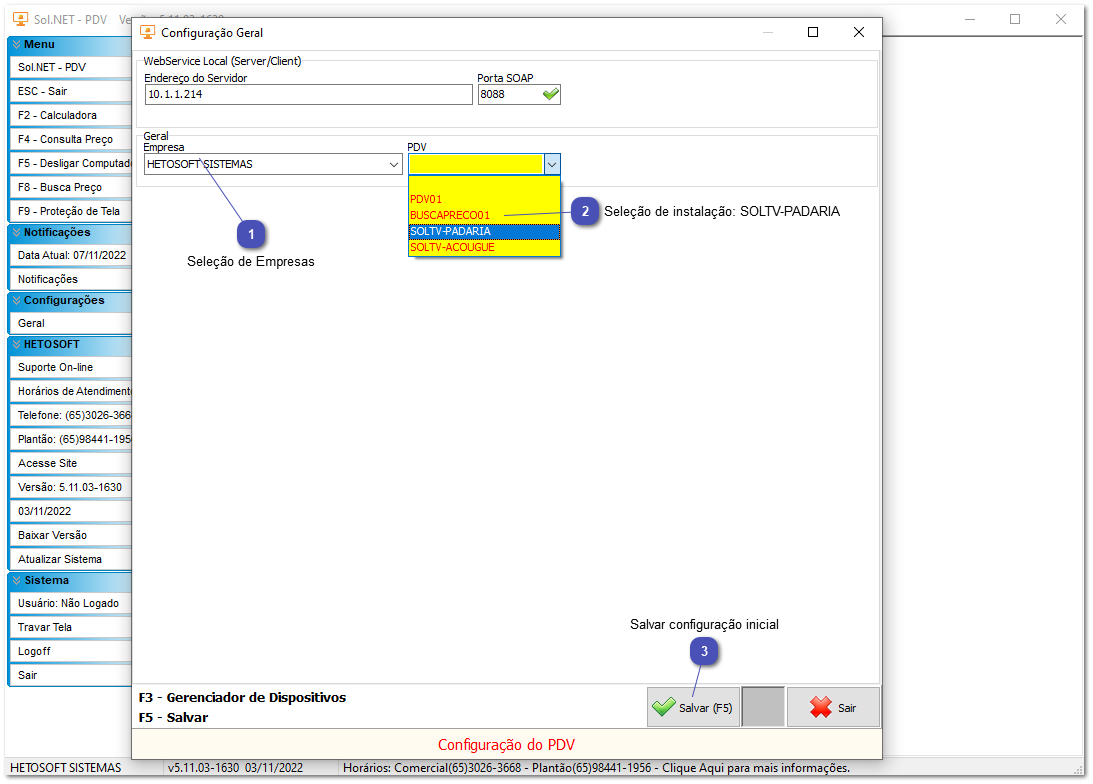Close the PDV dropdown via its arrow
Image resolution: width=1093 pixels, height=784 pixels.
point(552,164)
